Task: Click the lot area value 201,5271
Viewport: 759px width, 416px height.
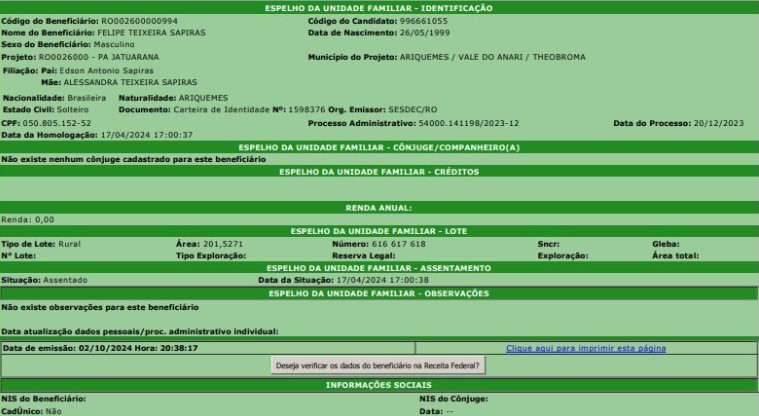Action: 224,244
